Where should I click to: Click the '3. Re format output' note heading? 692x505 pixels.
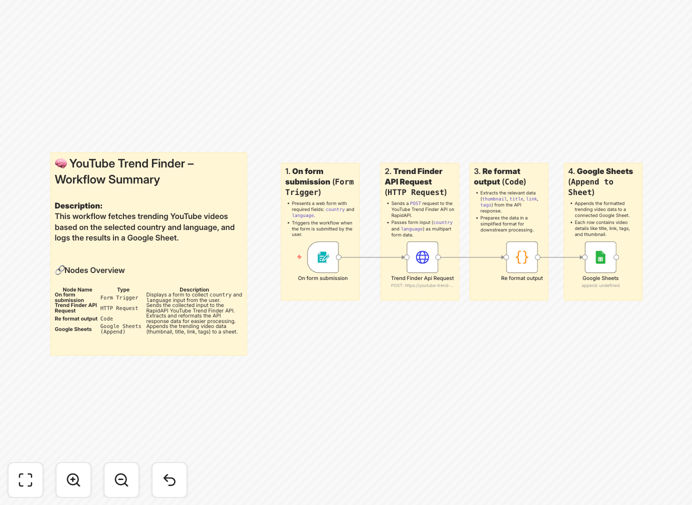[500, 176]
